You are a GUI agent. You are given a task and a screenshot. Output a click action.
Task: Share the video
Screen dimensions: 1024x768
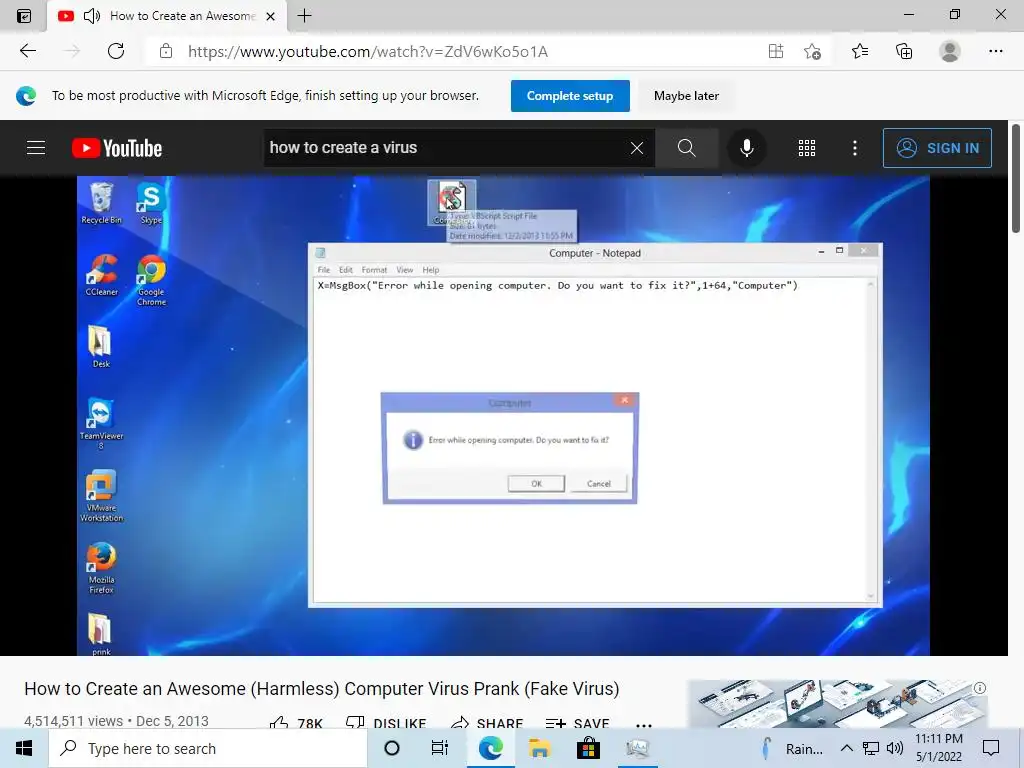pos(487,722)
